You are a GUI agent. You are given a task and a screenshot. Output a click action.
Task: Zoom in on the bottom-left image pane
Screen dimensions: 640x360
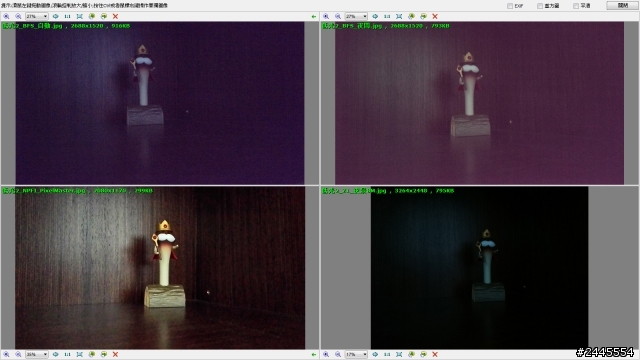click(x=6, y=354)
